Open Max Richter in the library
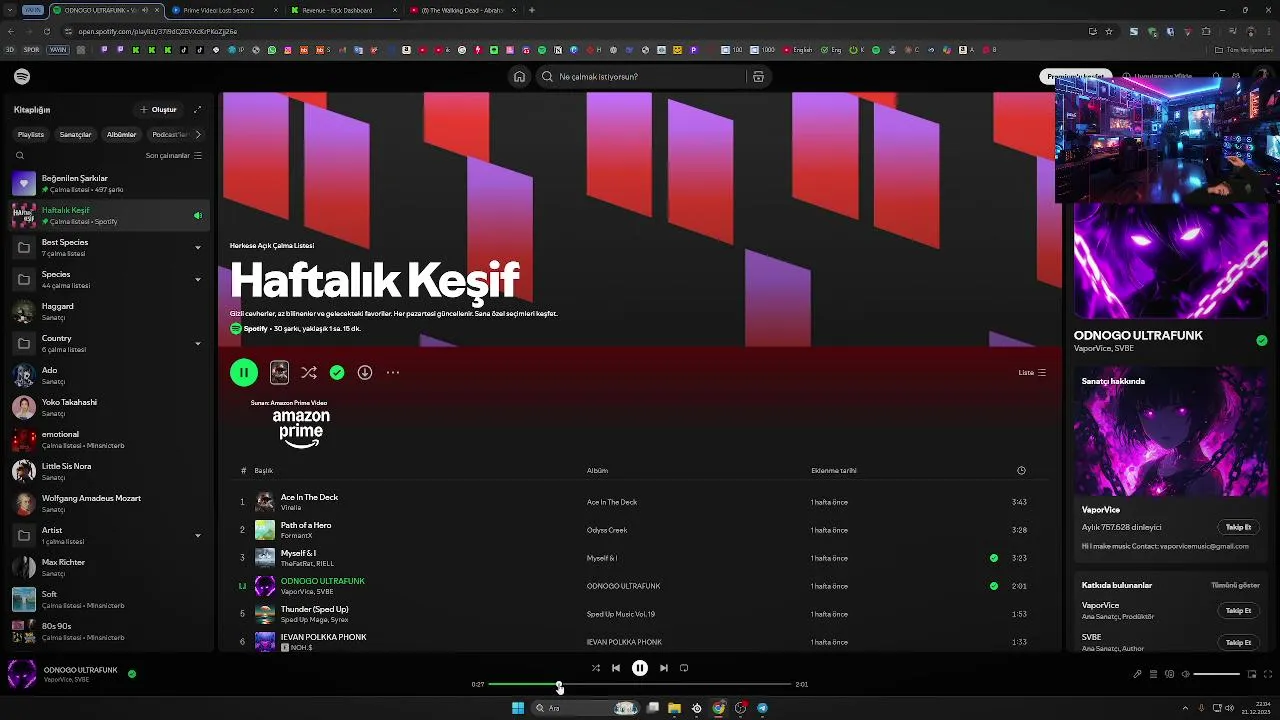This screenshot has width=1280, height=720. 108,567
